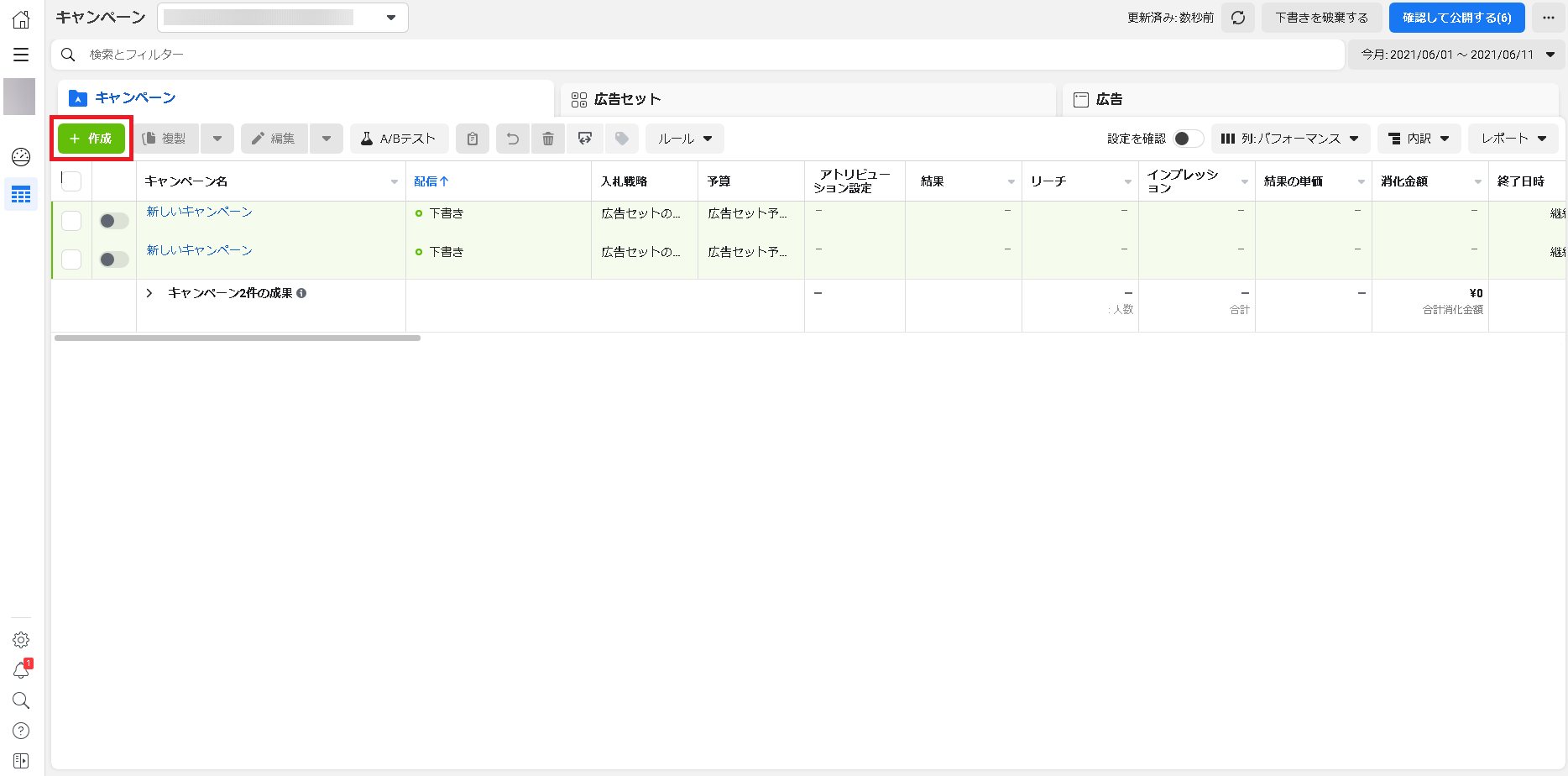Open the home icon in left sidebar
The width and height of the screenshot is (1568, 776).
21,19
